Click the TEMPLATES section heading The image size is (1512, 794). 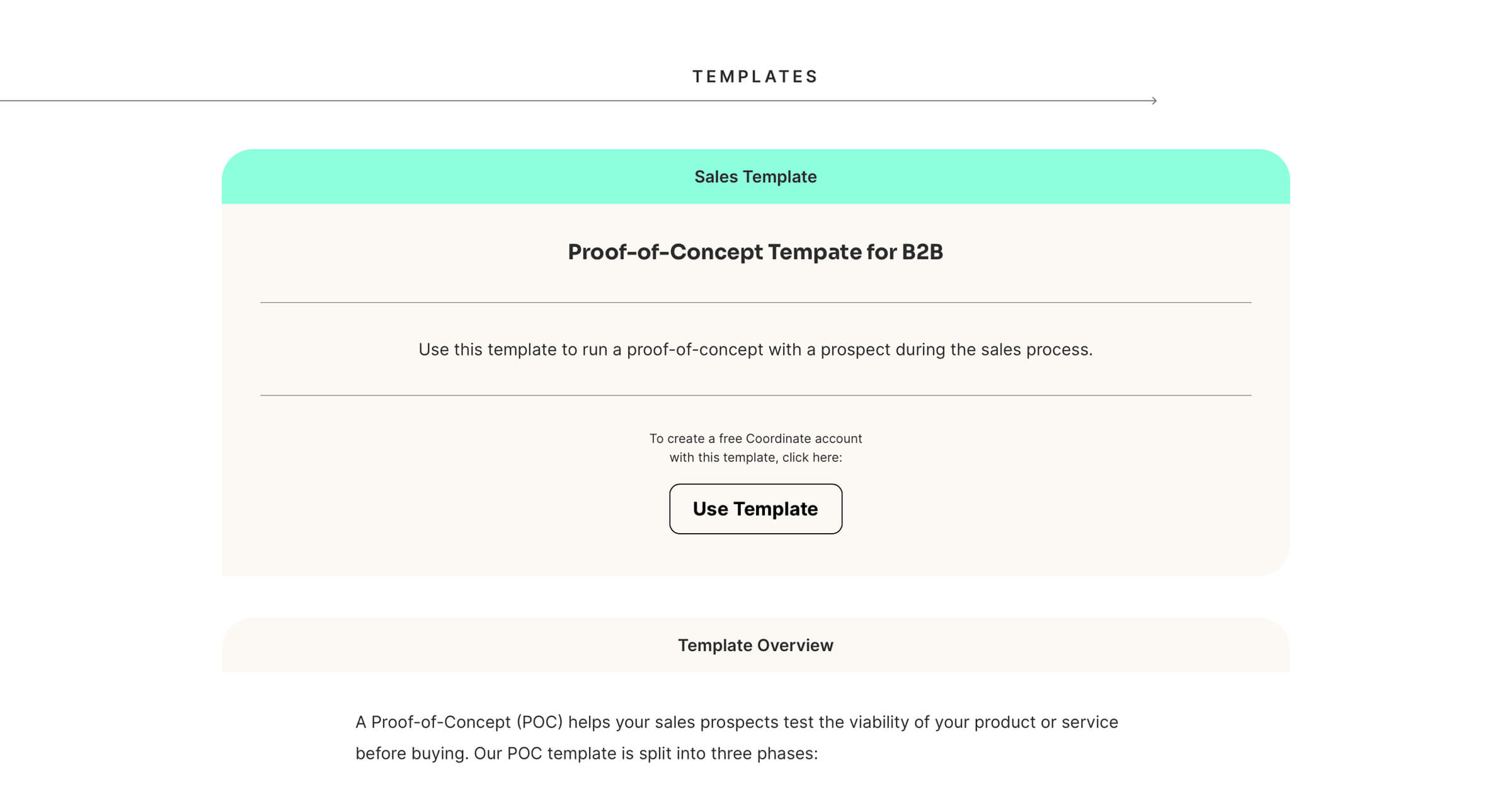(x=755, y=77)
